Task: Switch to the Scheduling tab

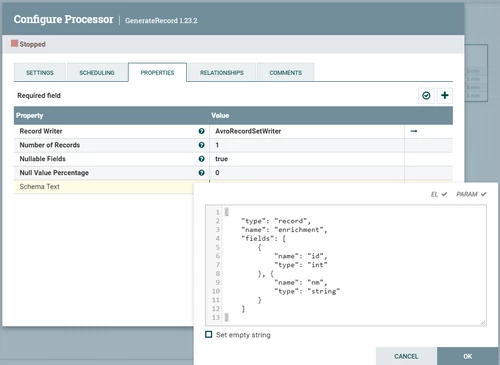Action: point(97,72)
